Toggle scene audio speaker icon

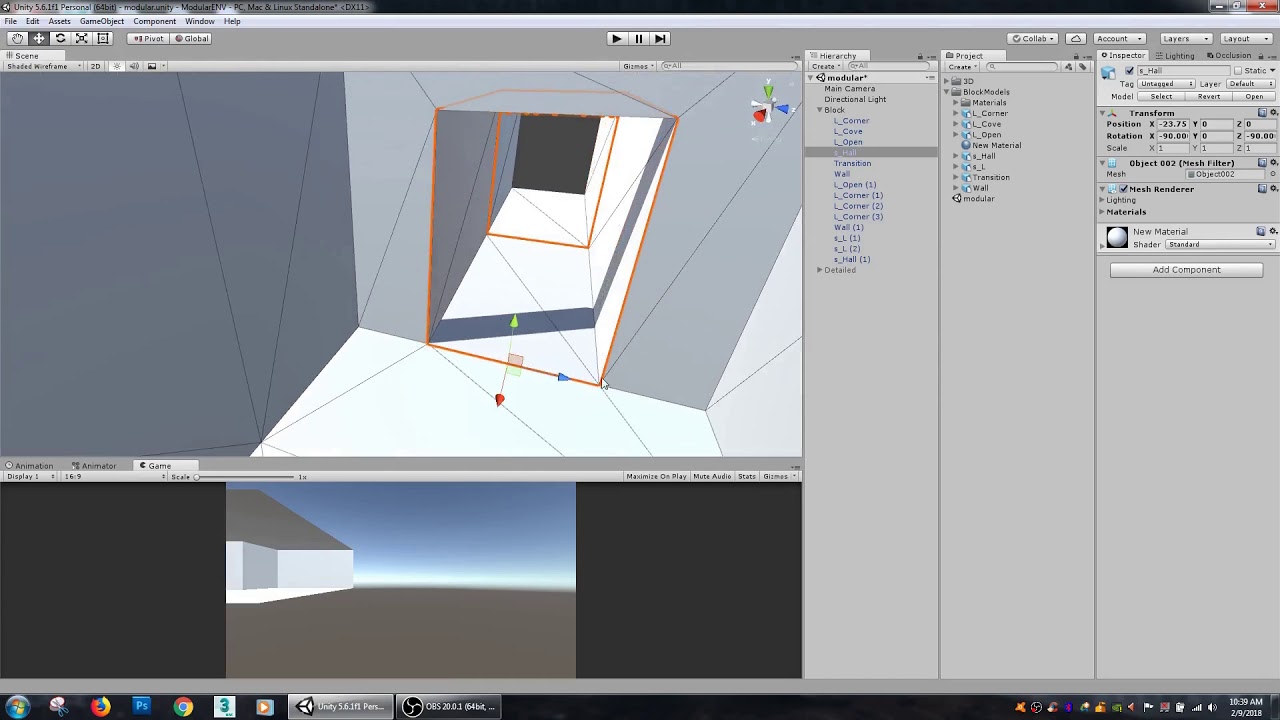[134, 66]
